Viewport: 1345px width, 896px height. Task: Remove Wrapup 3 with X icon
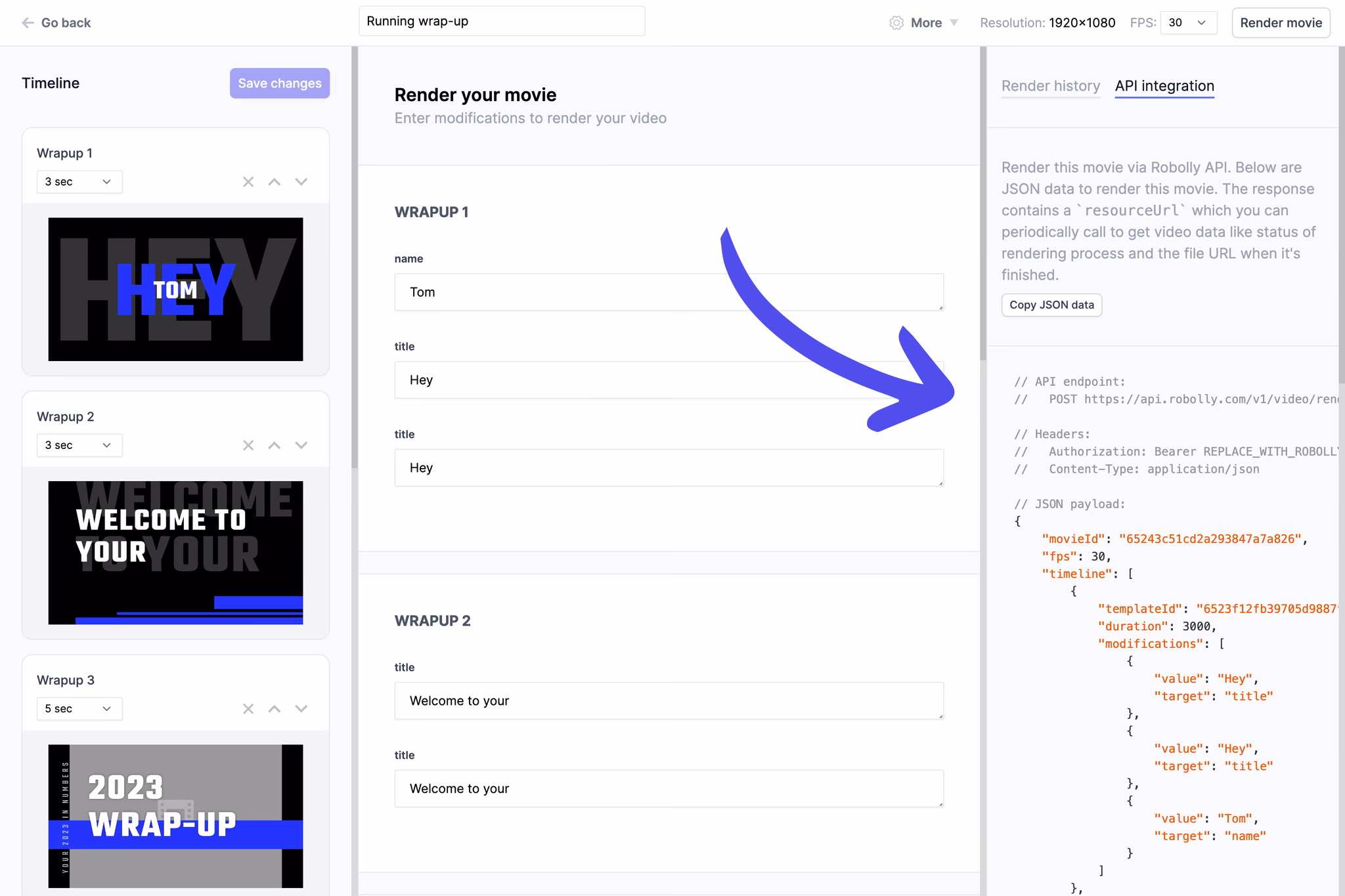[x=248, y=709]
